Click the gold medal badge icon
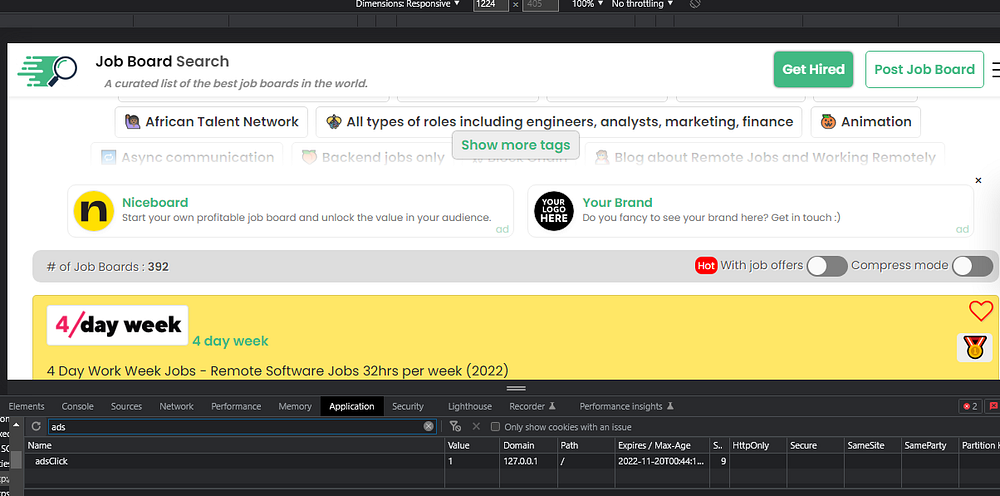Image resolution: width=1000 pixels, height=496 pixels. pos(975,347)
